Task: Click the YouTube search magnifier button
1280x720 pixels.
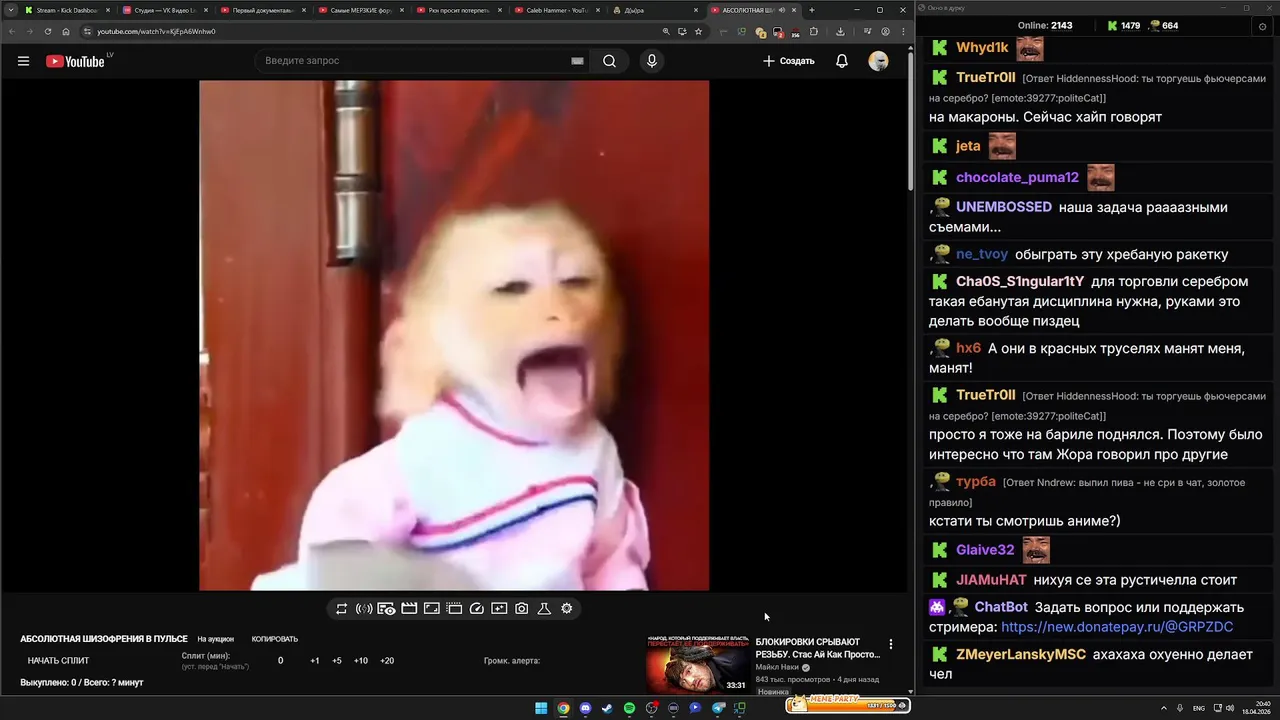Action: pos(610,61)
